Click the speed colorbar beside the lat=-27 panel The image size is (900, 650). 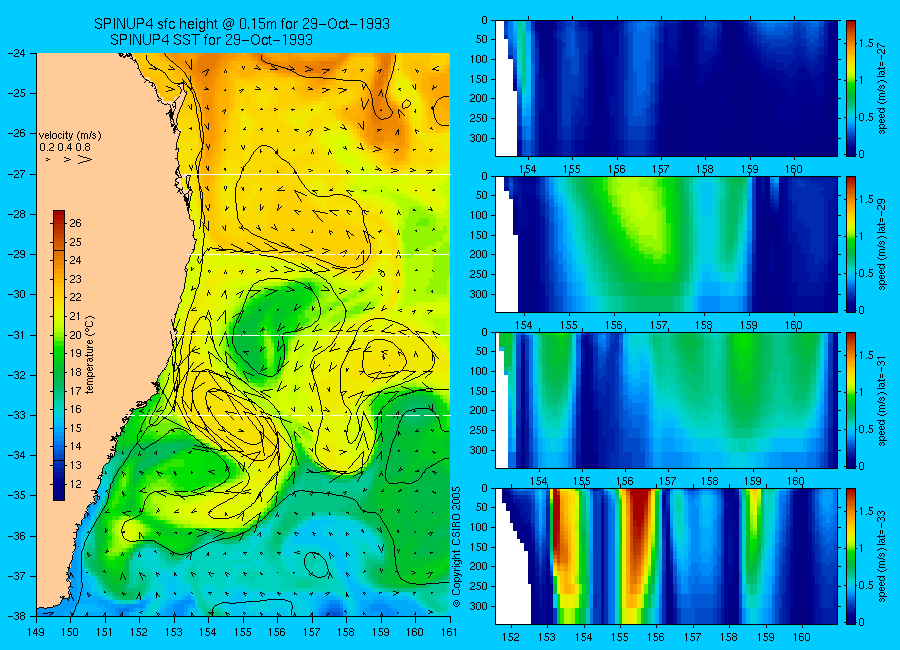coord(851,88)
